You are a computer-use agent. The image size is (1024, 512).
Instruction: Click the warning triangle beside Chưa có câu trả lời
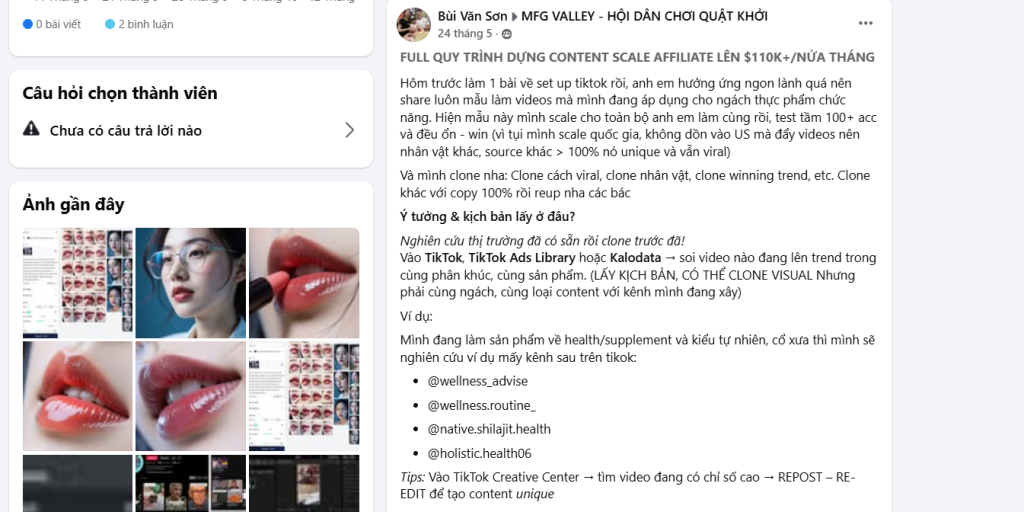[31, 129]
